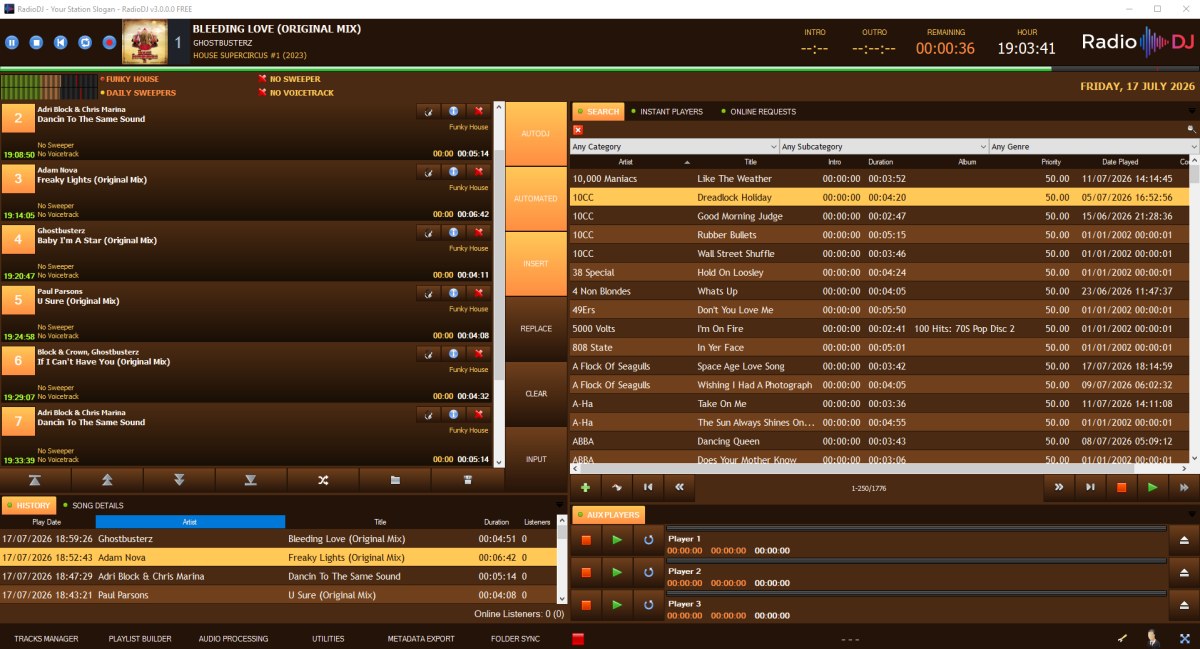
Task: Open the Any Genre dropdown
Action: tap(1094, 147)
